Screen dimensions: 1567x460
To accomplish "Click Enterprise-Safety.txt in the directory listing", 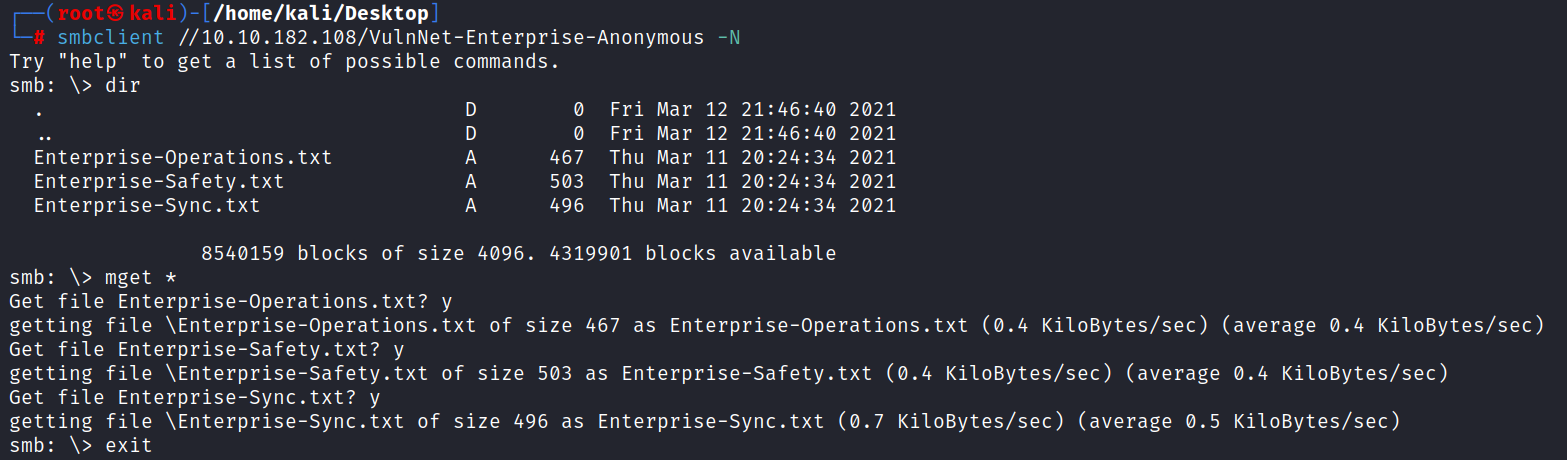I will coord(158,182).
